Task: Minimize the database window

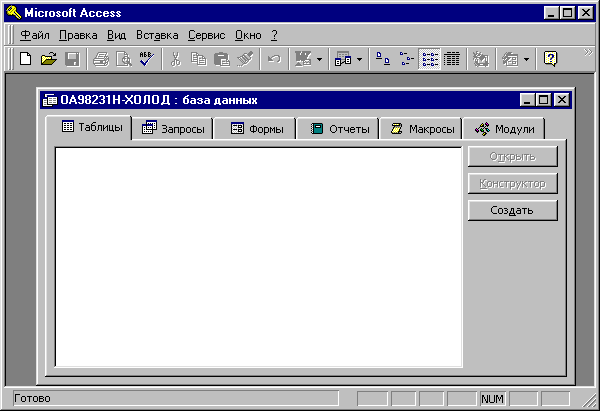Action: [527, 100]
